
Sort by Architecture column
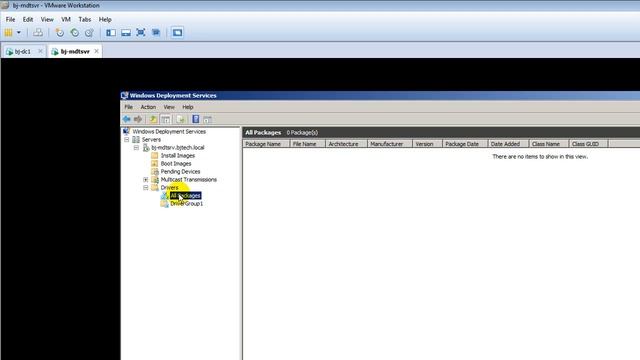tap(347, 144)
